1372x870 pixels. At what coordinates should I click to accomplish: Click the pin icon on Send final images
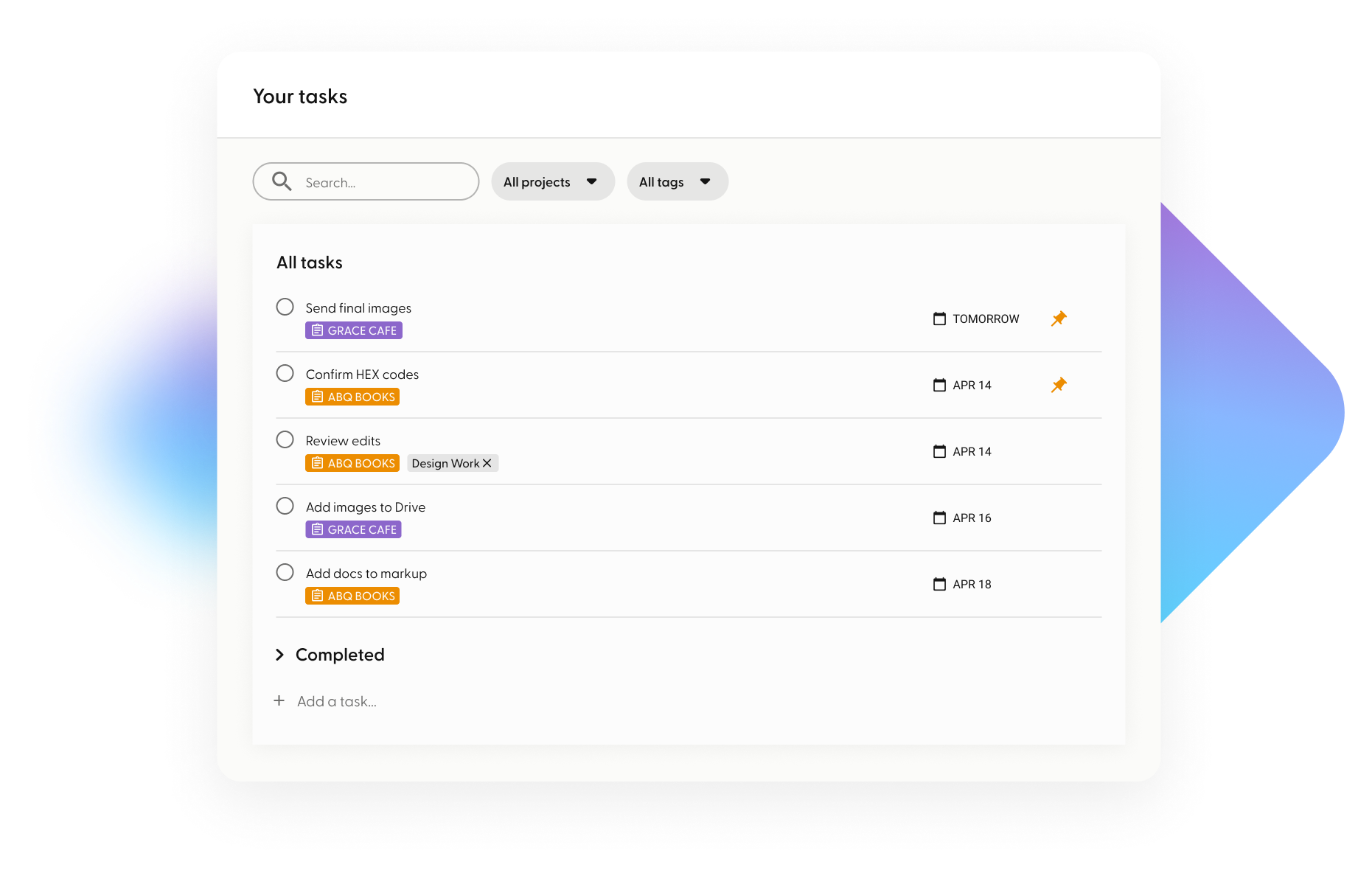[1059, 319]
